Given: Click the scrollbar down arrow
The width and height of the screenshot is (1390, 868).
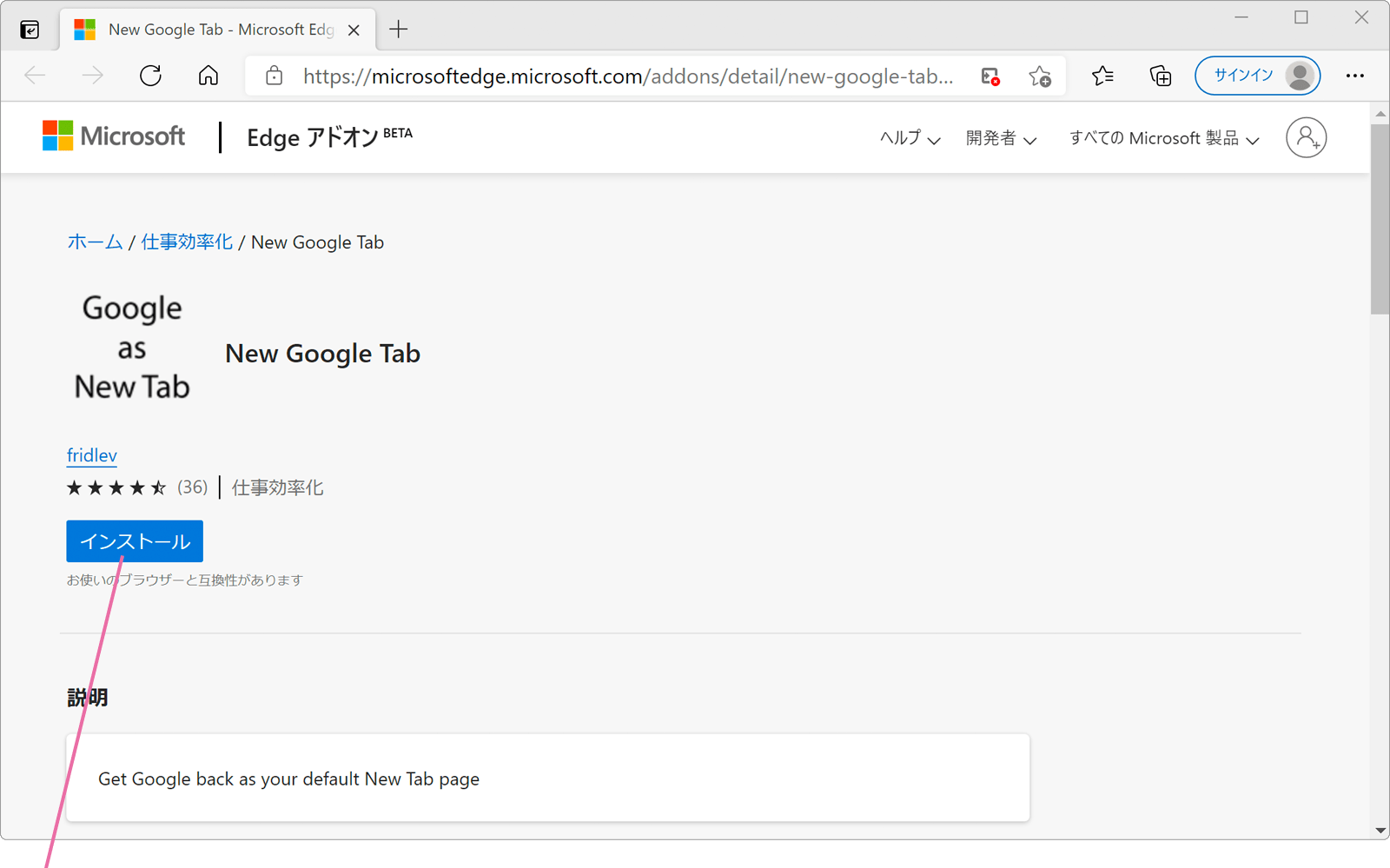Looking at the screenshot, I should click(x=1380, y=830).
